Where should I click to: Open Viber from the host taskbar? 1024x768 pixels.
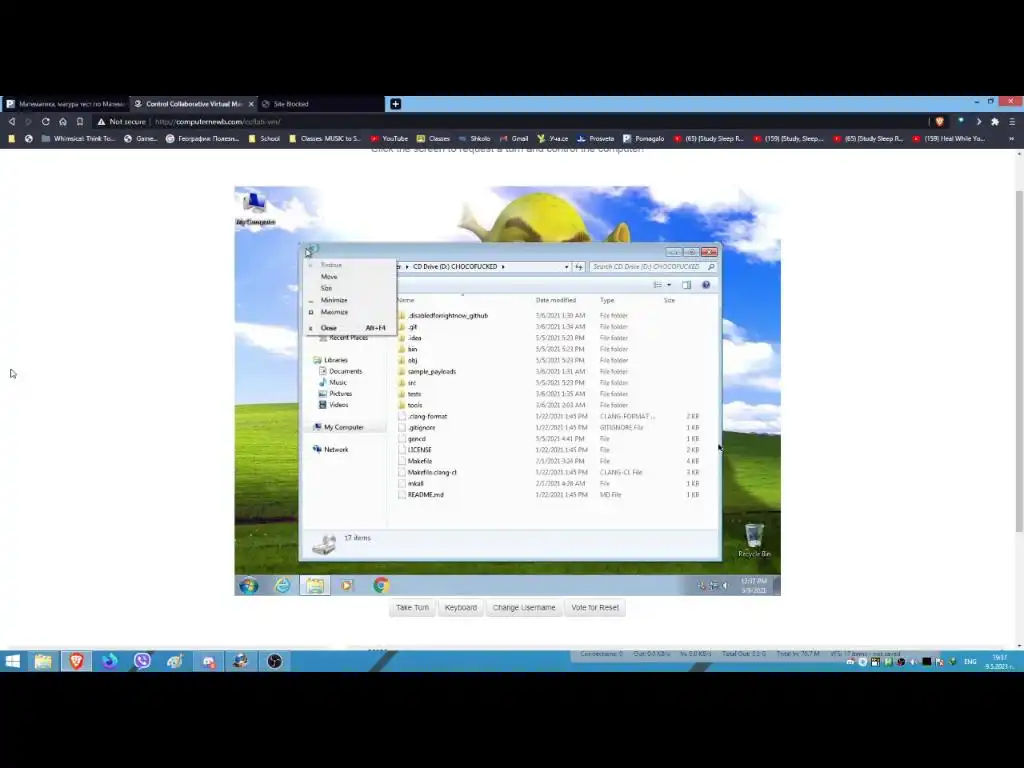[x=142, y=661]
